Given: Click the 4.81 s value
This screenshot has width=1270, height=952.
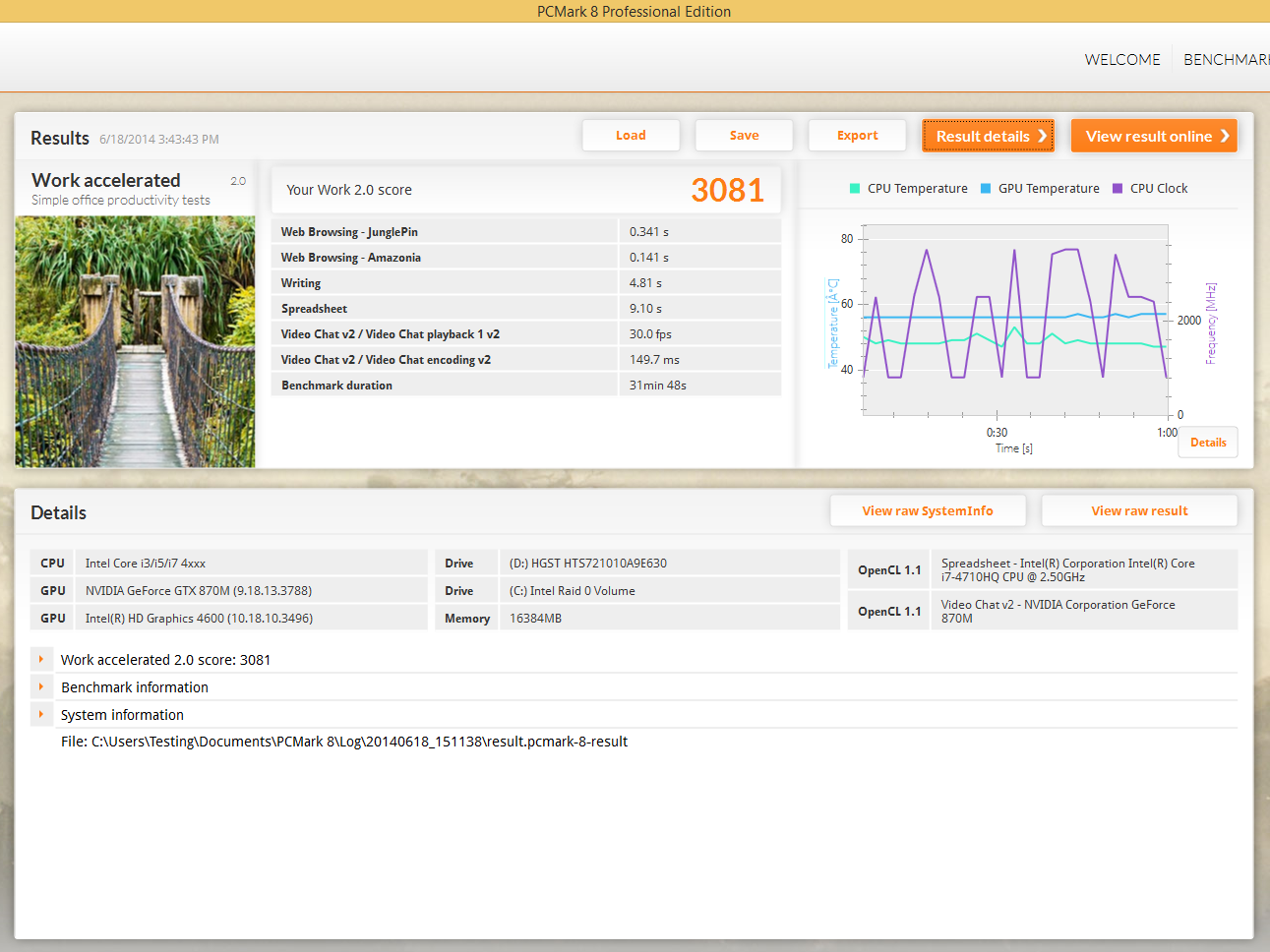Looking at the screenshot, I should [645, 283].
